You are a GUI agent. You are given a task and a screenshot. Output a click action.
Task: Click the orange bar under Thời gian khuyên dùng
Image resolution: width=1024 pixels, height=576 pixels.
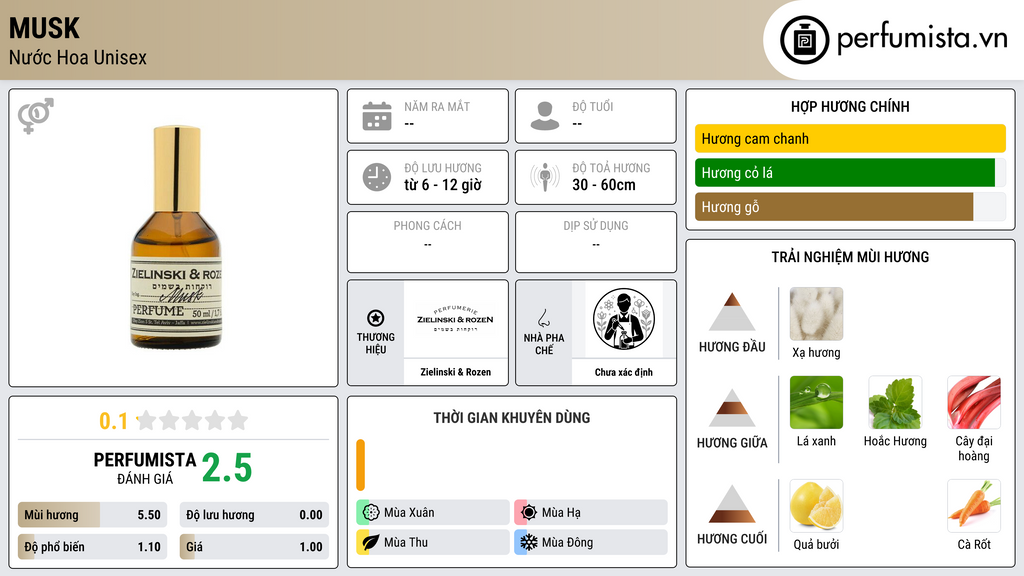[x=360, y=465]
